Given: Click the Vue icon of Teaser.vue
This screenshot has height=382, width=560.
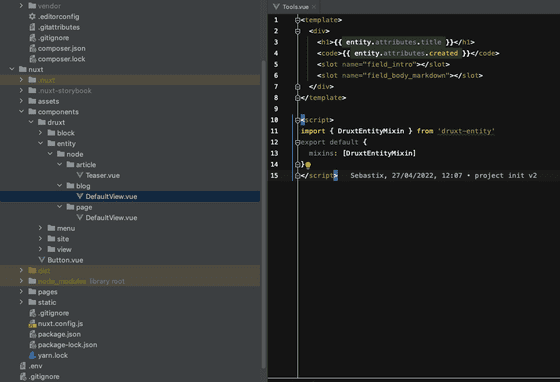Looking at the screenshot, I should click(80, 175).
